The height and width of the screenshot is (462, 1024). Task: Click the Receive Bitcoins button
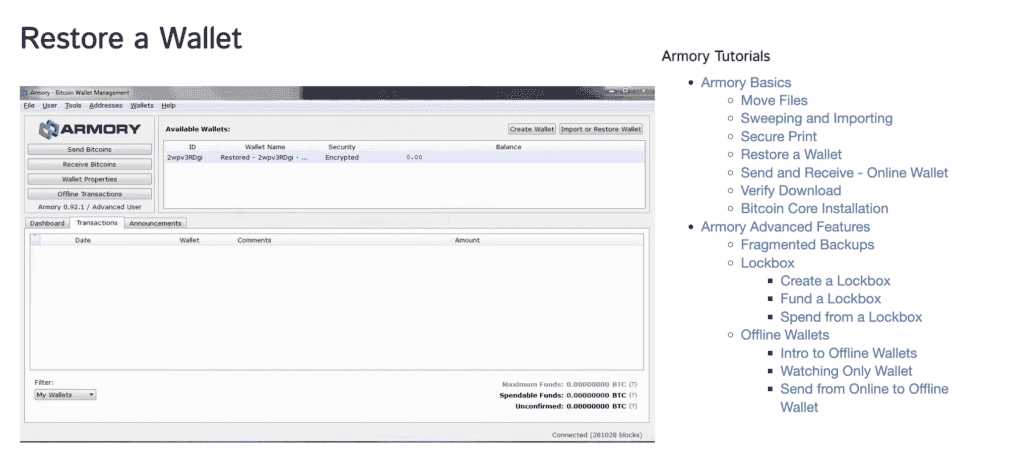click(89, 164)
